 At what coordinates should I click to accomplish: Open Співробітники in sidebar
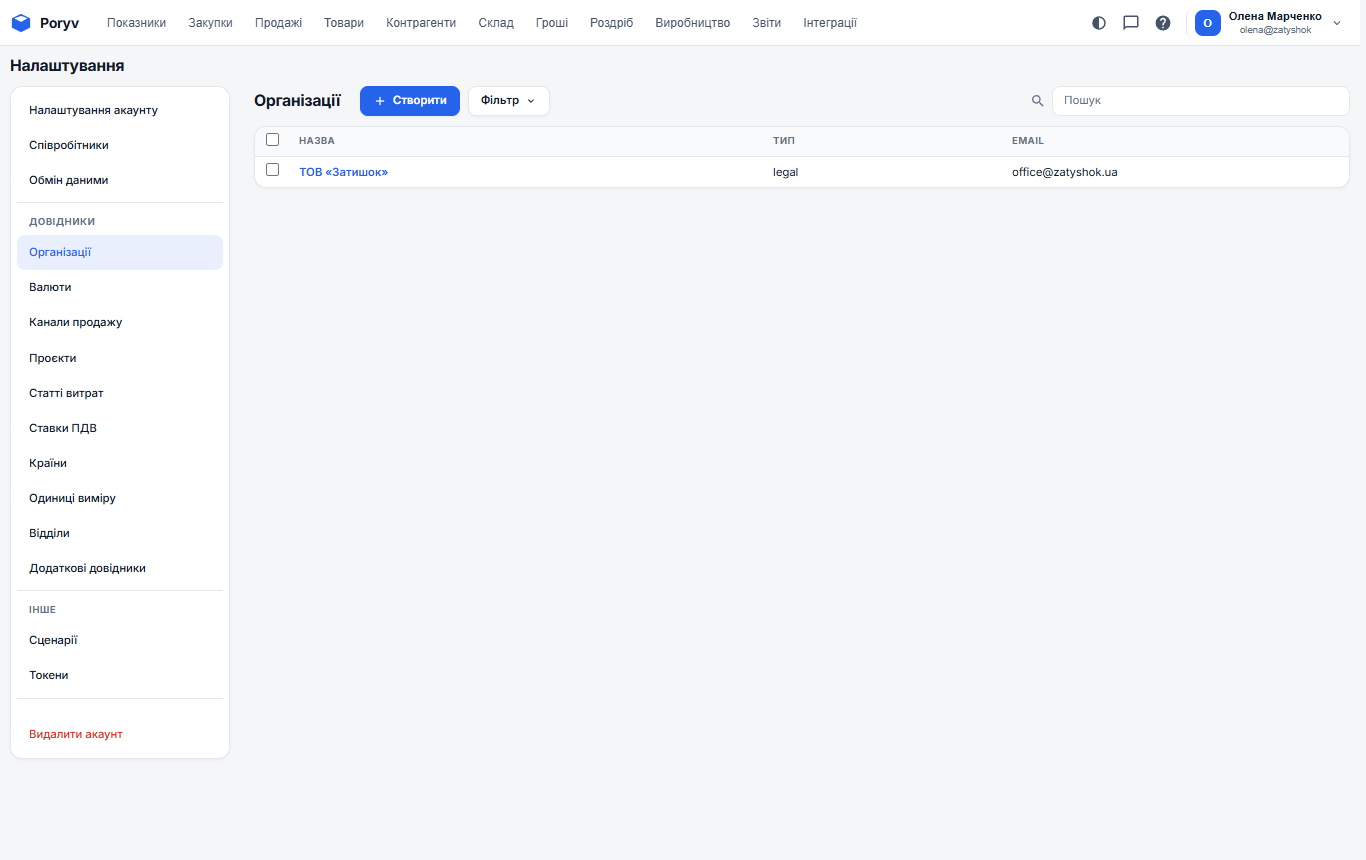point(120,145)
